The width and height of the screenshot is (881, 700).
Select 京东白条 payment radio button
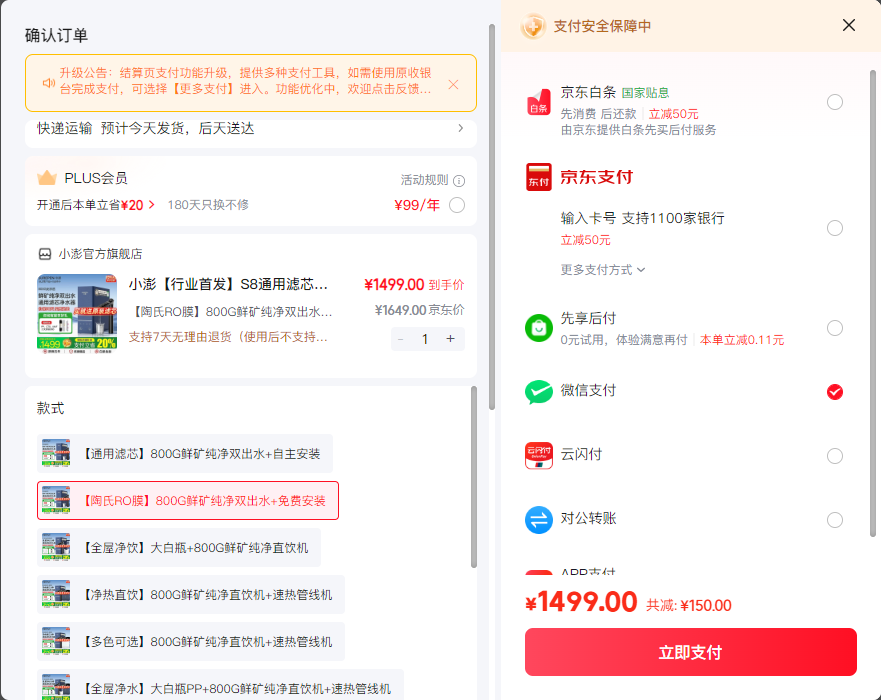pyautogui.click(x=834, y=102)
